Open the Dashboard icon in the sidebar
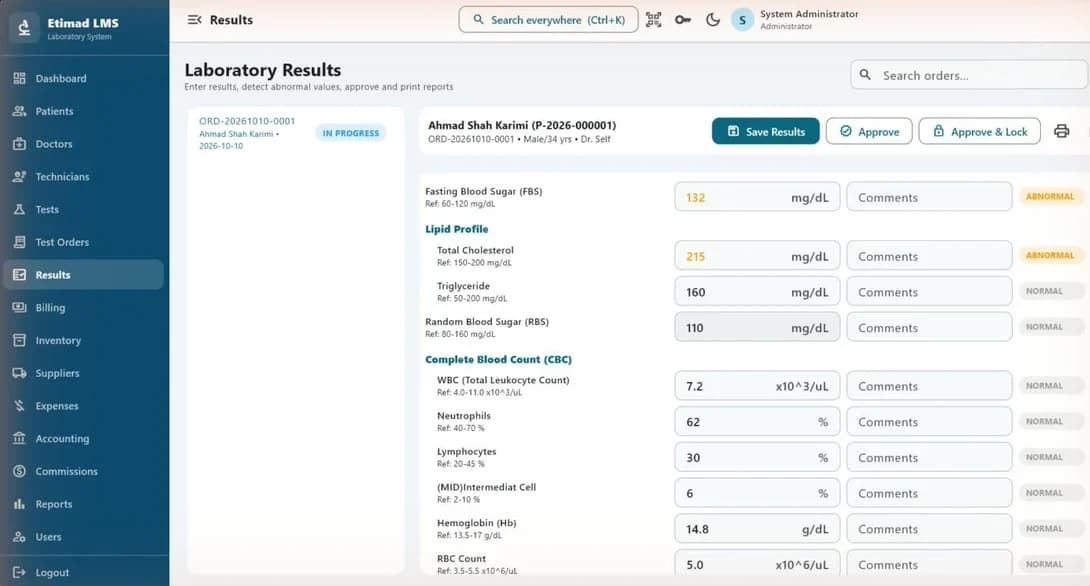Screen dimensions: 1090x586 pos(19,79)
